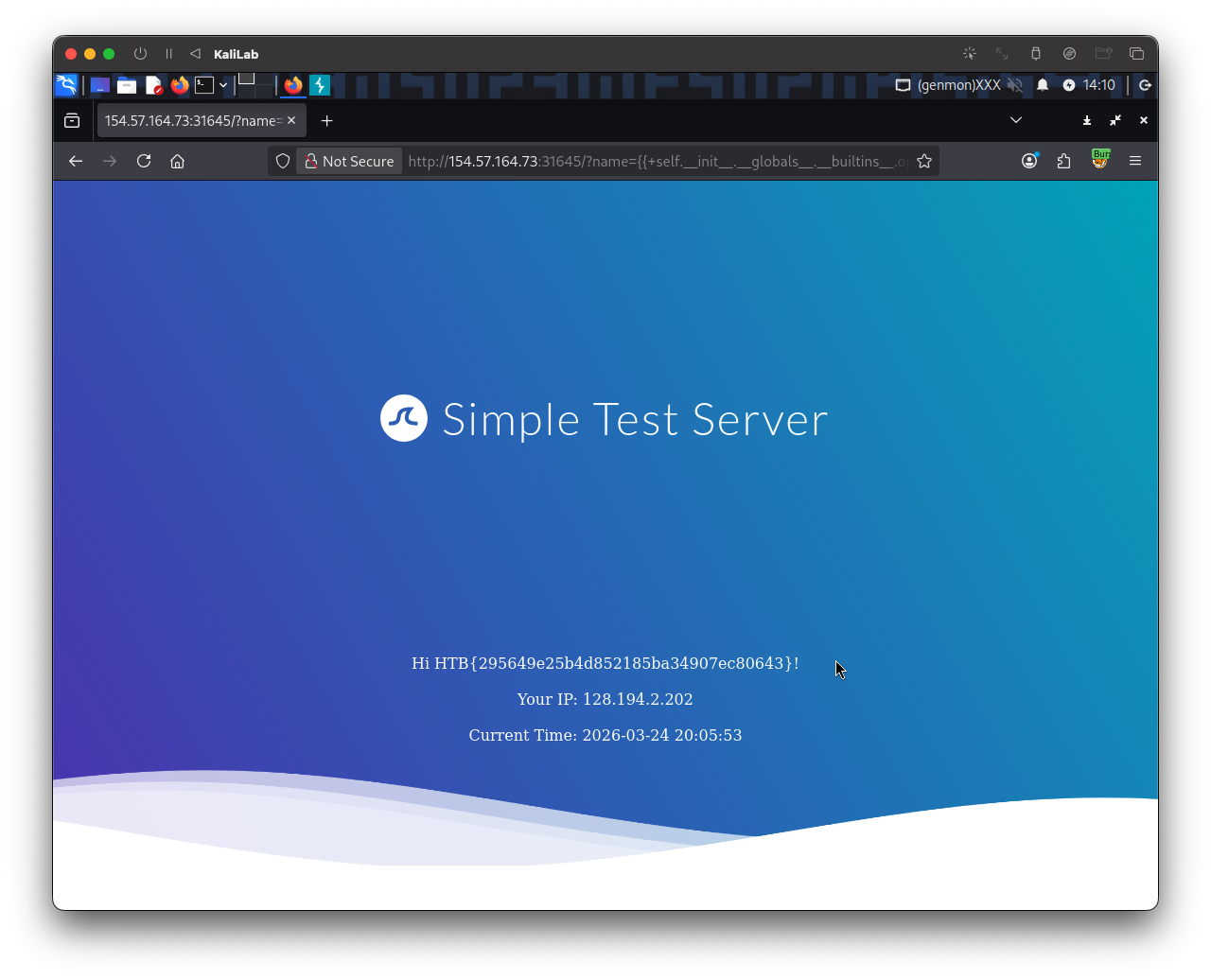Image resolution: width=1211 pixels, height=980 pixels.
Task: Click the Firefox account profile icon
Action: point(1029,161)
